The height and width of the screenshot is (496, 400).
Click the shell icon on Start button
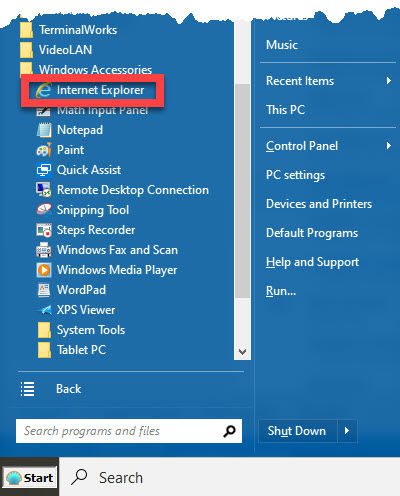(14, 478)
